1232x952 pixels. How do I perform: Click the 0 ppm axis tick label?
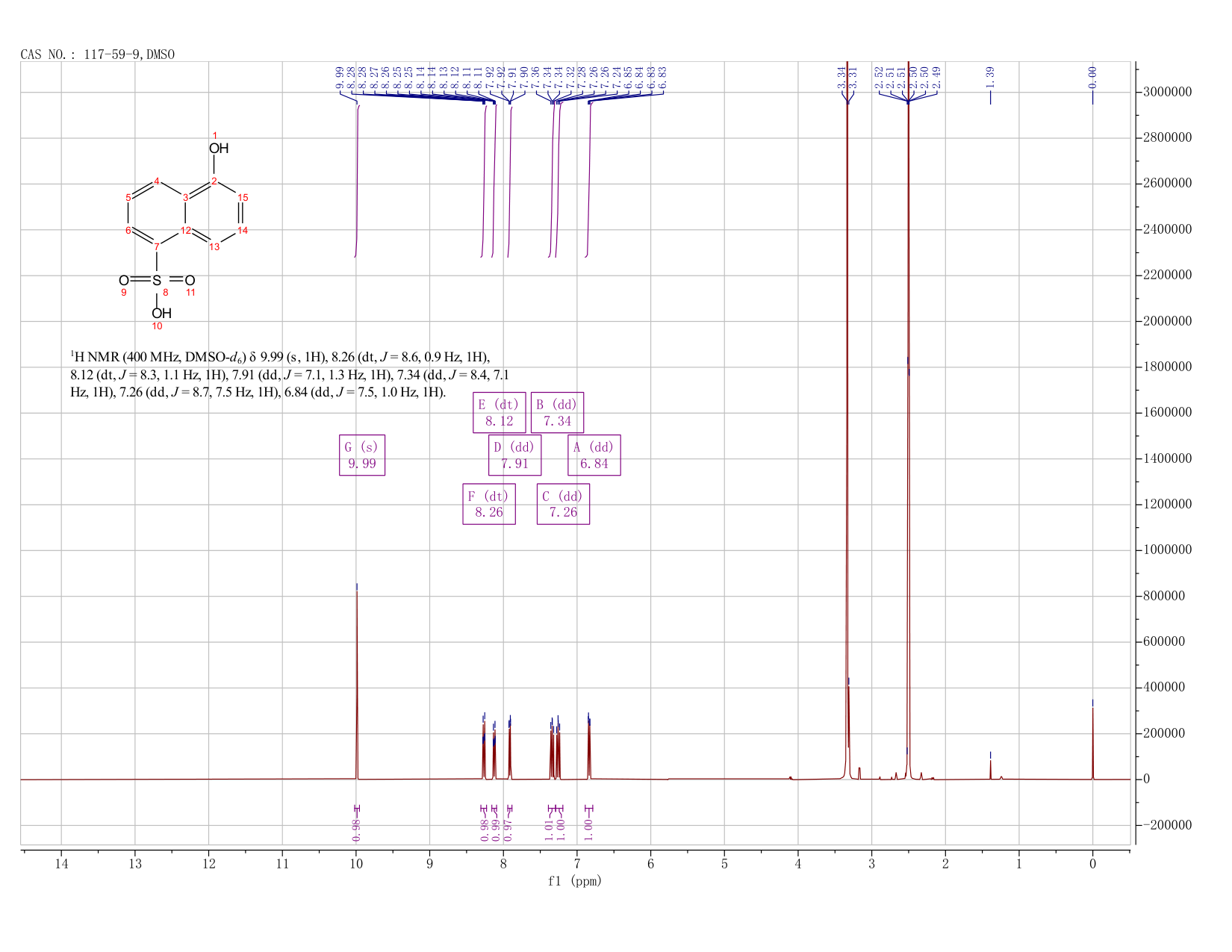point(1092,863)
